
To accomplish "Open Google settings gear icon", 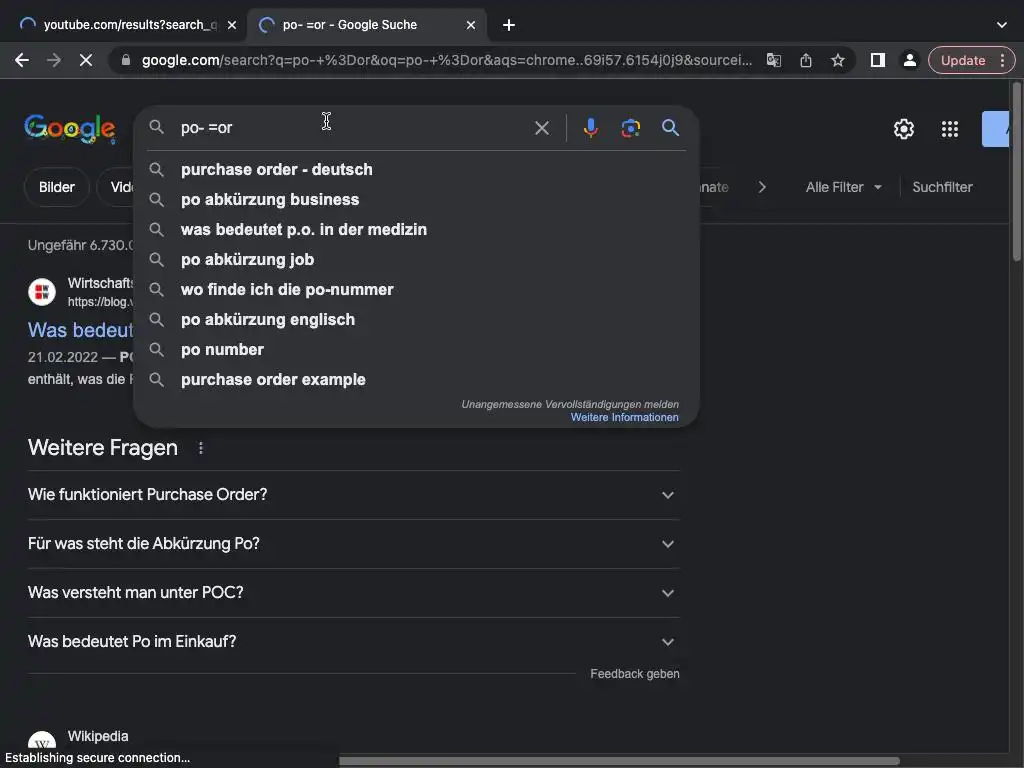I will pyautogui.click(x=904, y=129).
